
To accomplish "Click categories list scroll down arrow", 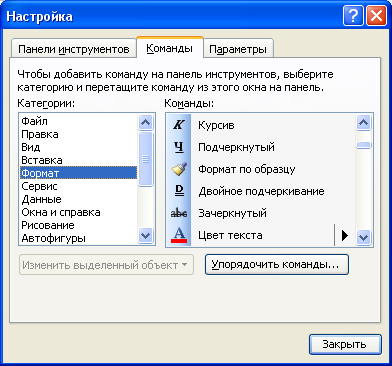I will [x=145, y=236].
